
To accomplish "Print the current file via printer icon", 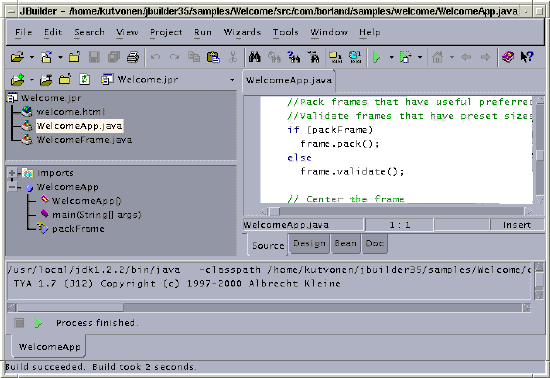I will [x=133, y=57].
